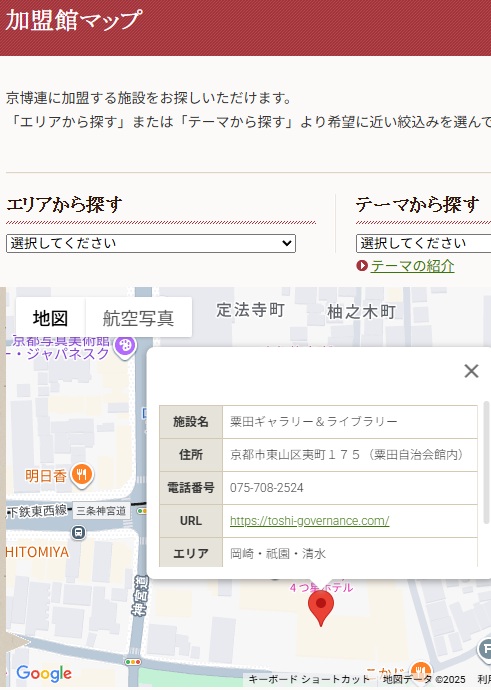The height and width of the screenshot is (690, 491).
Task: Select the 明日香 restaurant marker icon
Action: 82,476
